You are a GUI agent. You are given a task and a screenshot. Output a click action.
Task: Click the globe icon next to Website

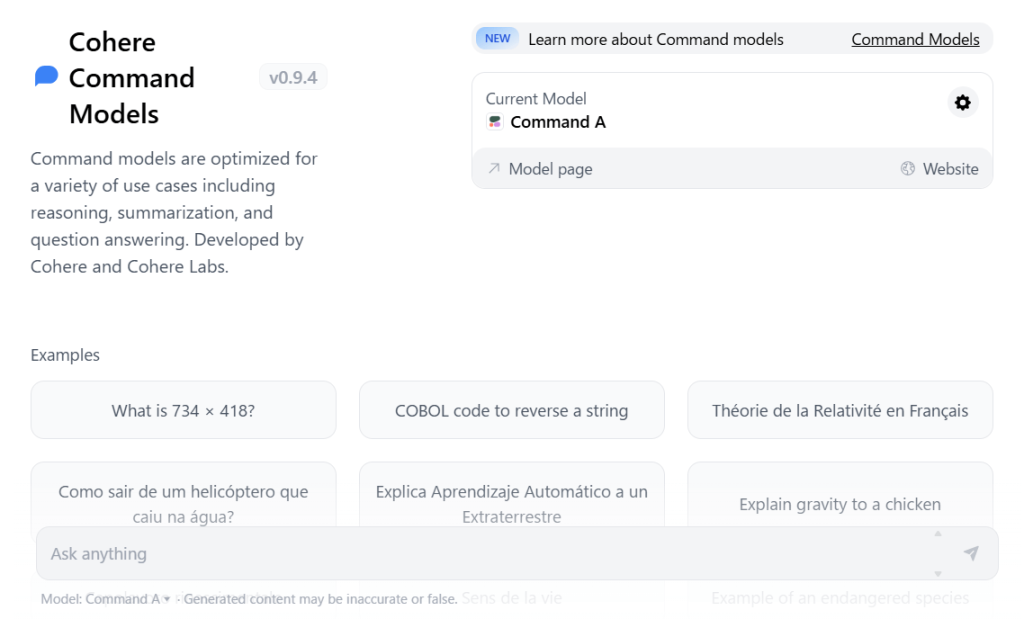click(908, 169)
